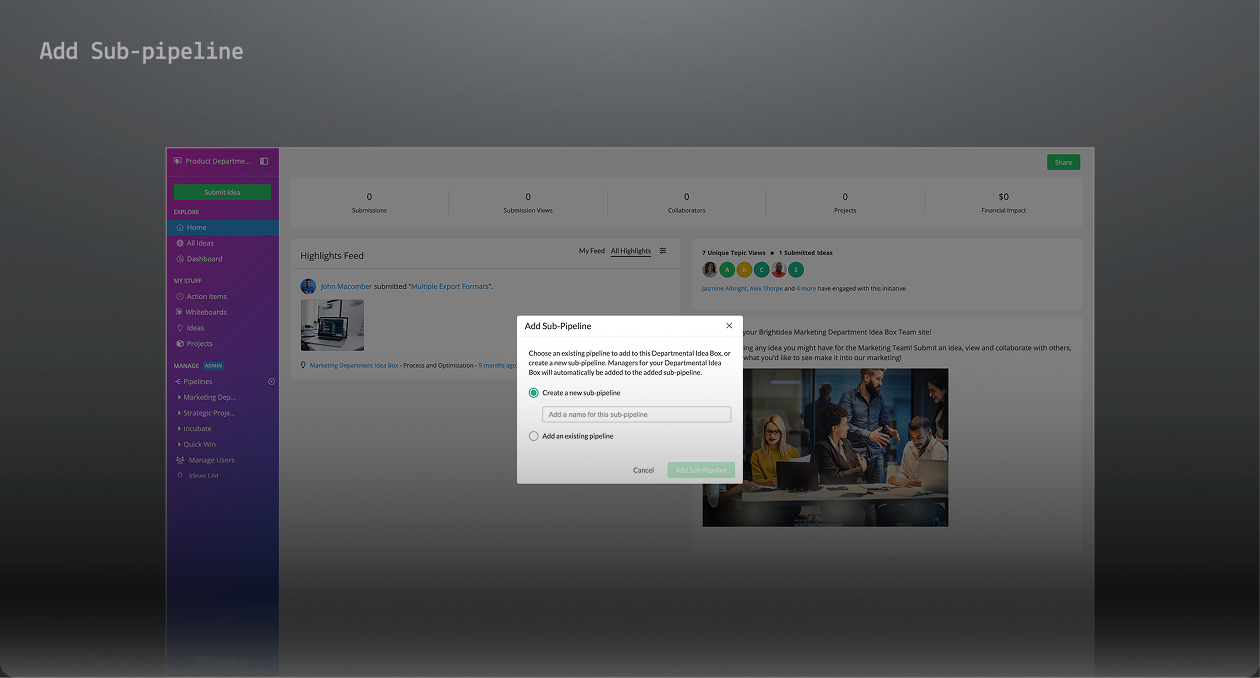
Task: Open the Marketing Dep... pipeline
Action: [210, 397]
